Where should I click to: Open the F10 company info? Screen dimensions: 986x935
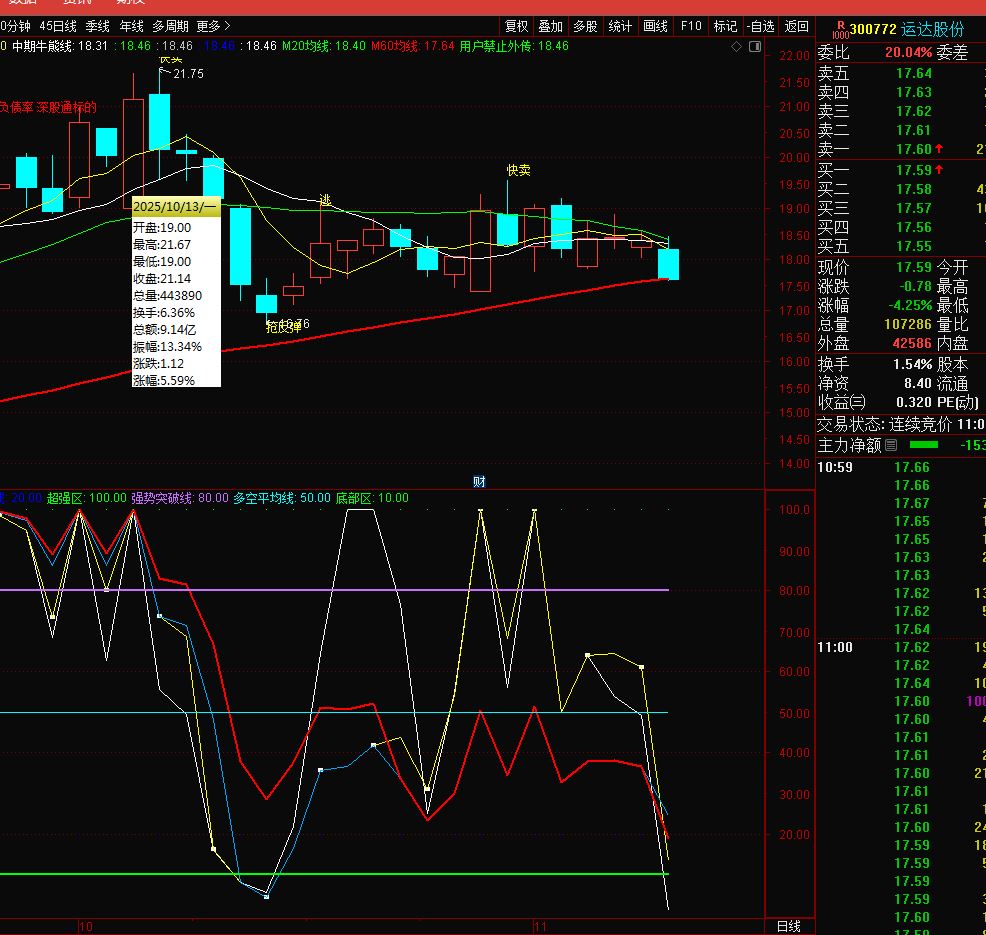[x=691, y=26]
